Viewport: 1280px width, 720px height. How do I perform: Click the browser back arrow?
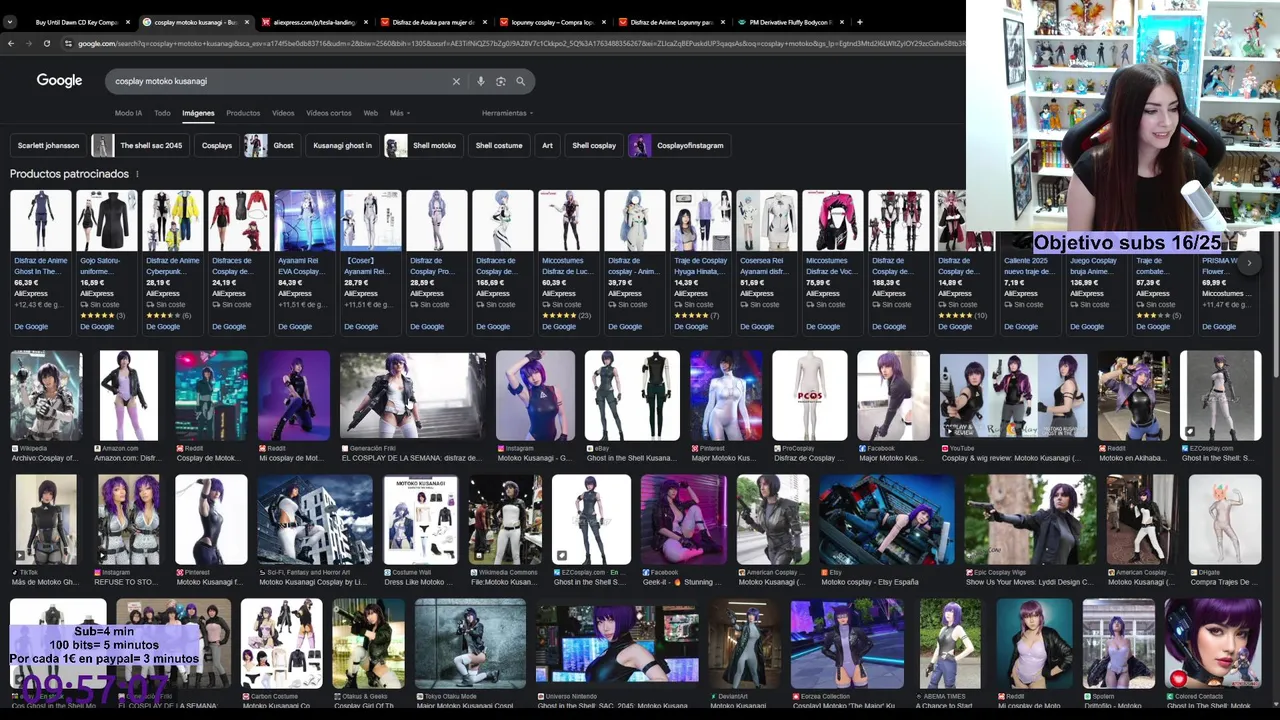tap(10, 43)
